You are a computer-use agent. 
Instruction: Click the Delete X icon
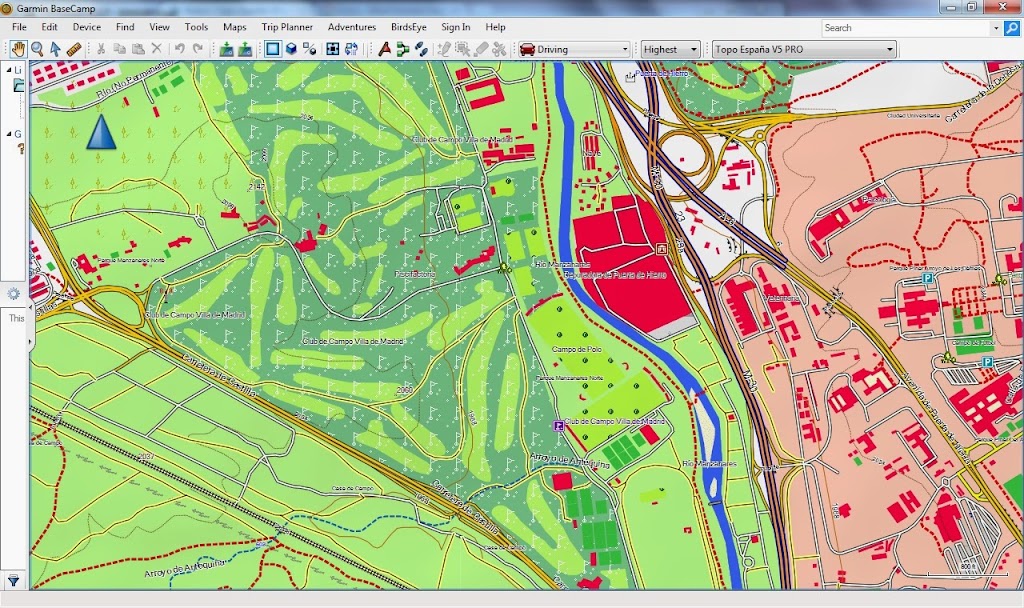156,49
